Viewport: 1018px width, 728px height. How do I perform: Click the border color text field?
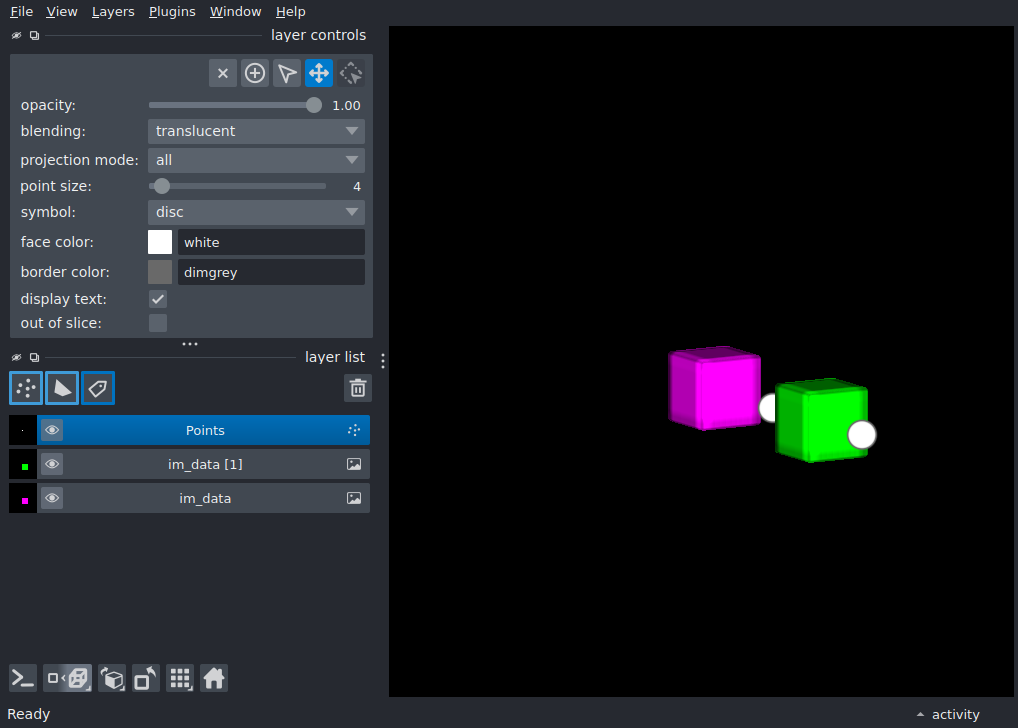click(271, 272)
